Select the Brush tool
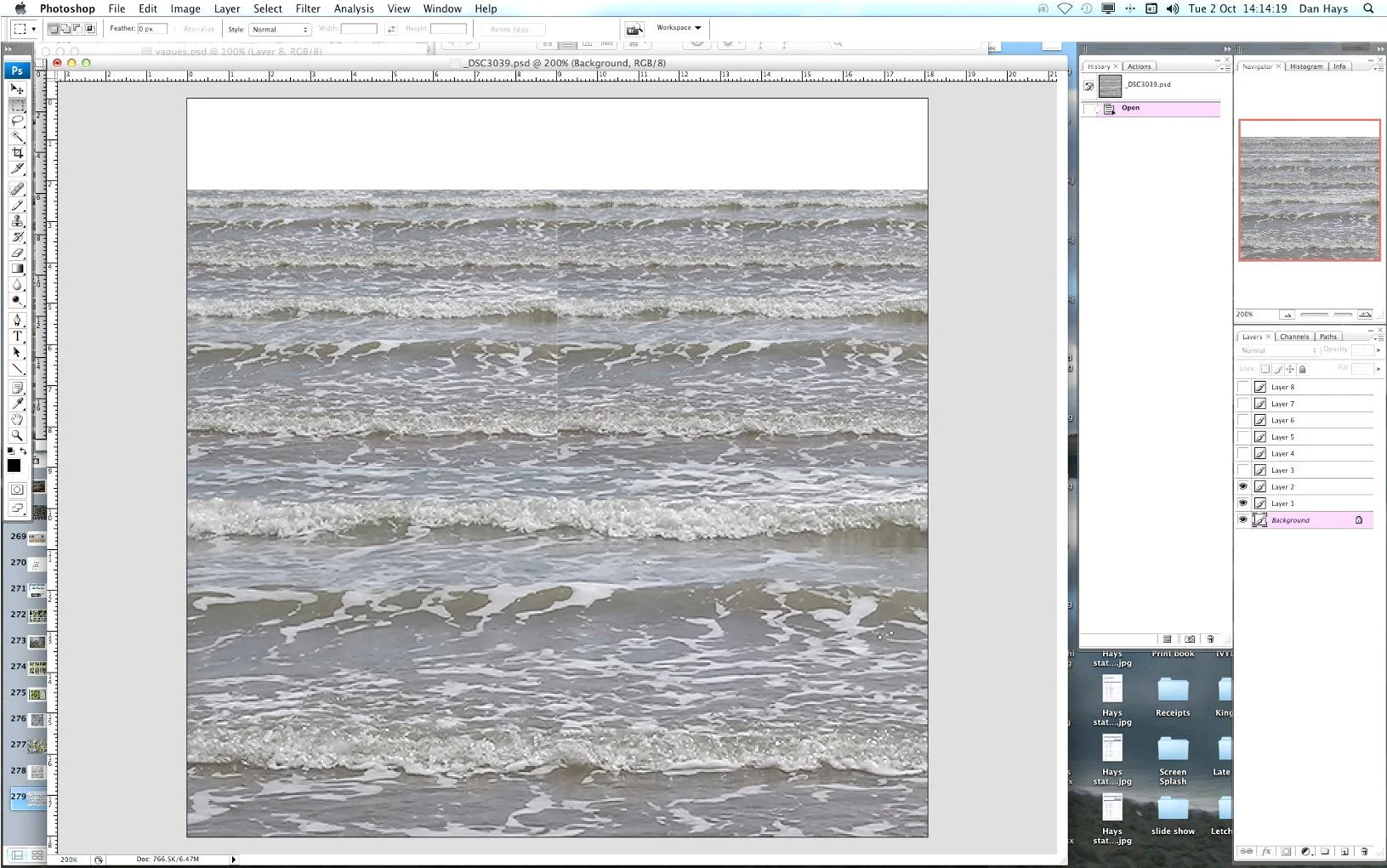Image resolution: width=1387 pixels, height=868 pixels. coord(17,205)
